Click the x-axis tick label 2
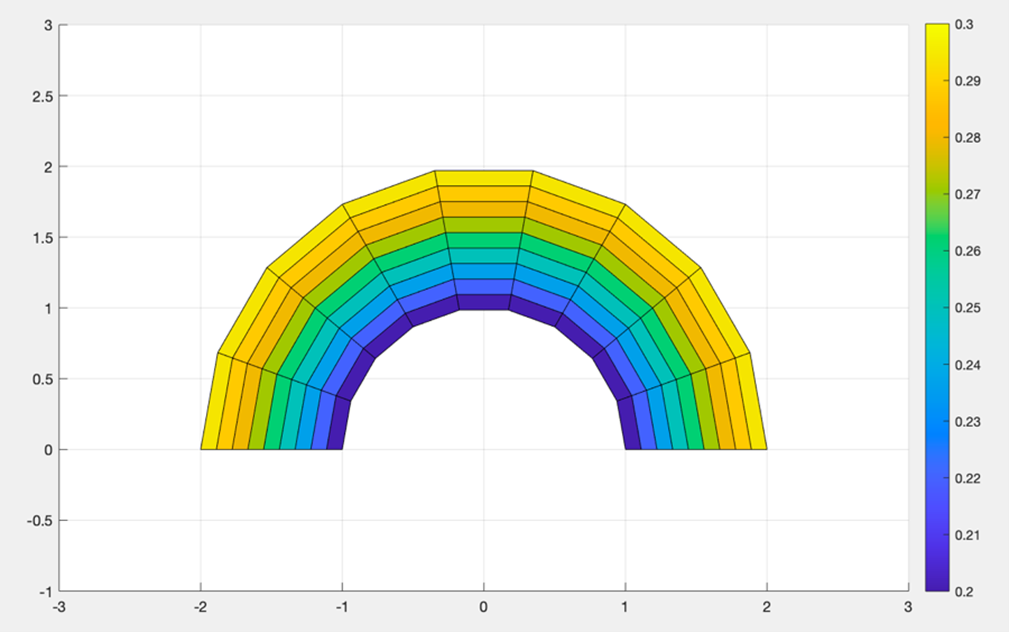 [x=767, y=607]
